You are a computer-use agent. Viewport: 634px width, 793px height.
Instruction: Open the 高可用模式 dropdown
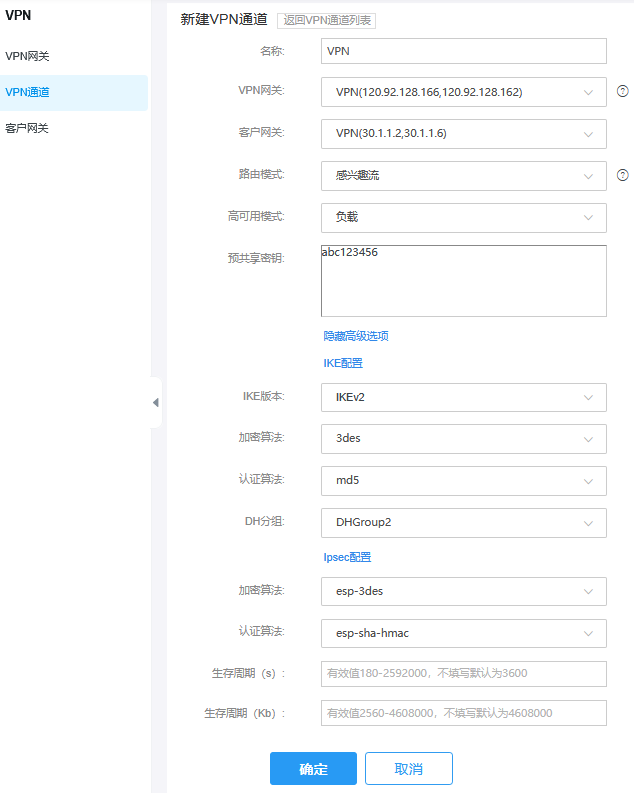pyautogui.click(x=464, y=217)
